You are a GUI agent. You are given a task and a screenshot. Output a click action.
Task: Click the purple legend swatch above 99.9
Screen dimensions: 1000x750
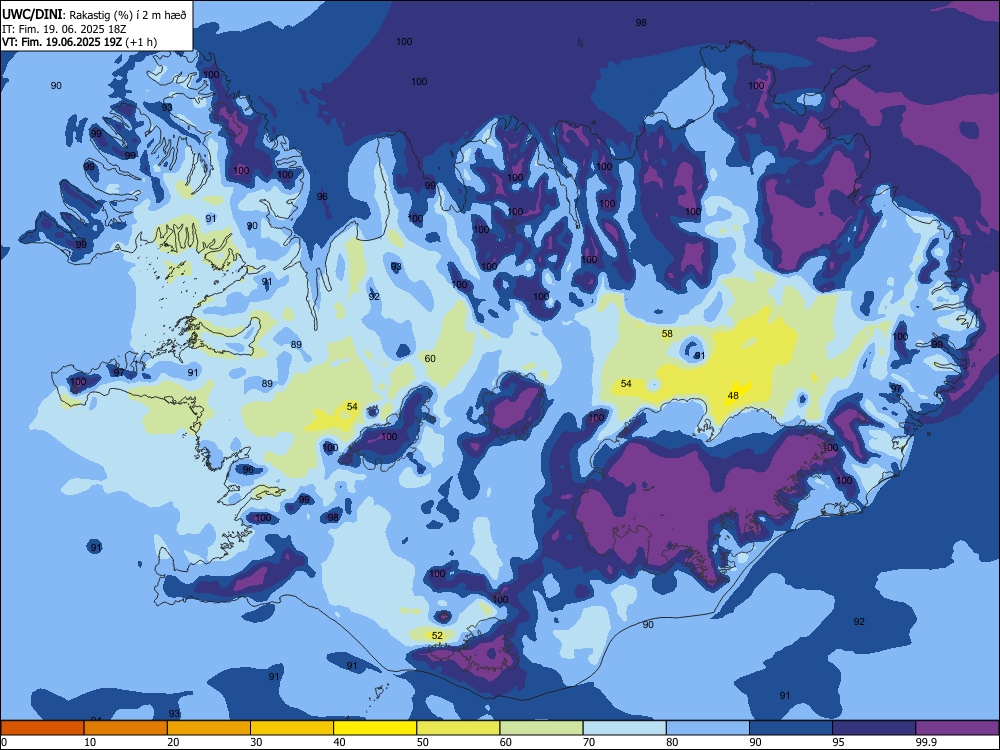tap(957, 728)
